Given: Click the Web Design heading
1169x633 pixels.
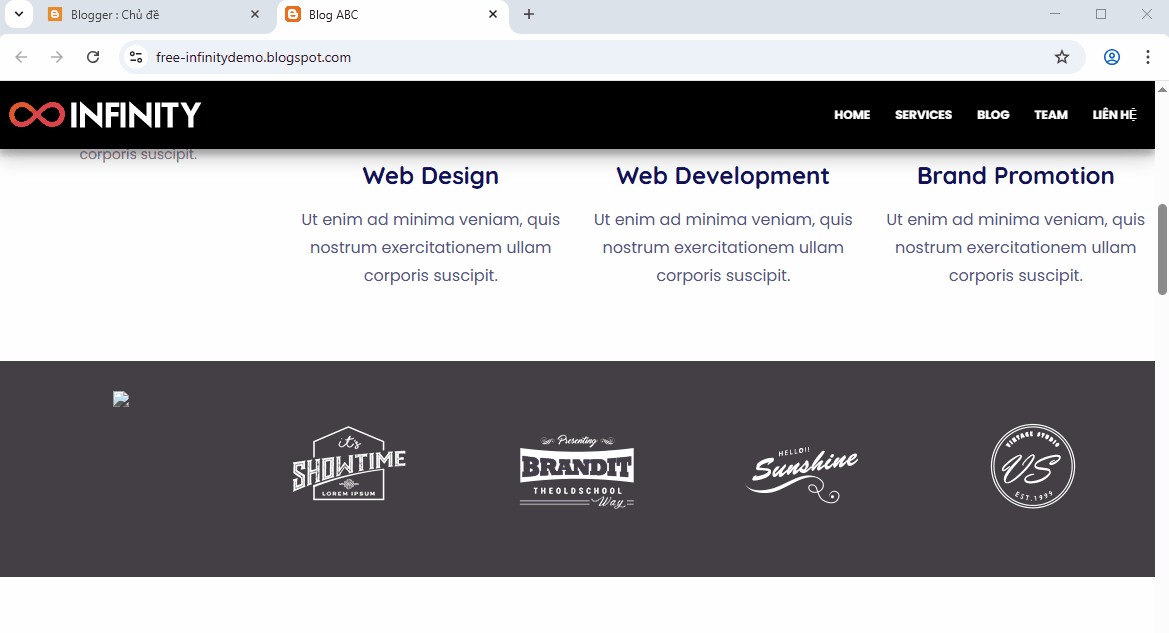Looking at the screenshot, I should [431, 176].
